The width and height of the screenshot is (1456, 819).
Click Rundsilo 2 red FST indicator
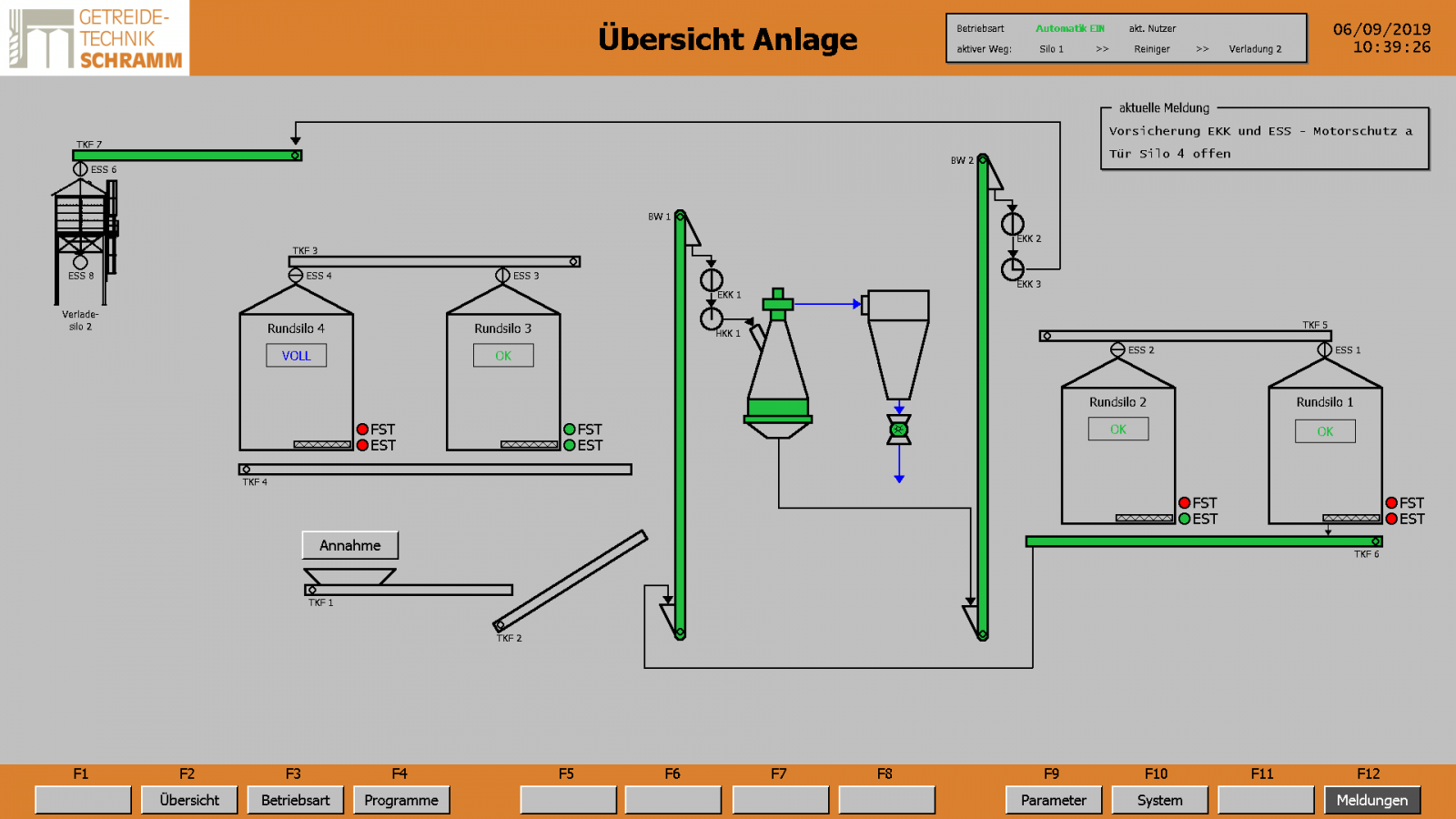(x=1185, y=503)
